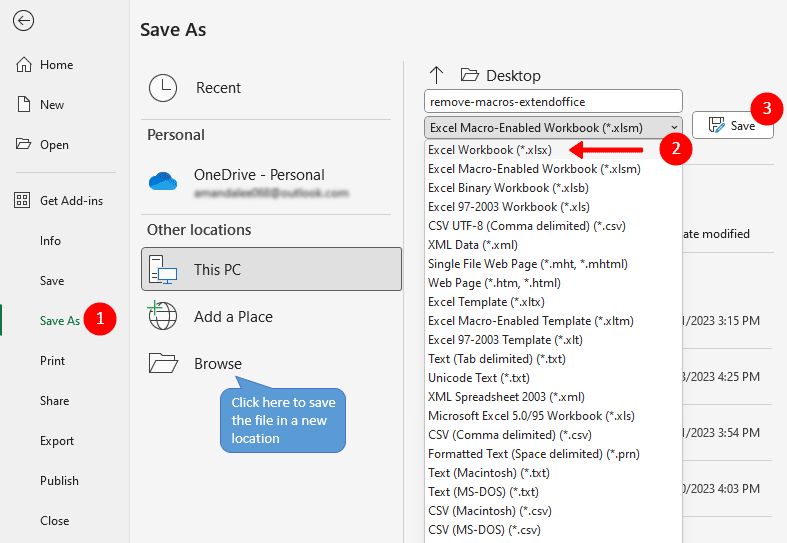Click the back arrow icon
This screenshot has height=543, width=787.
point(24,21)
